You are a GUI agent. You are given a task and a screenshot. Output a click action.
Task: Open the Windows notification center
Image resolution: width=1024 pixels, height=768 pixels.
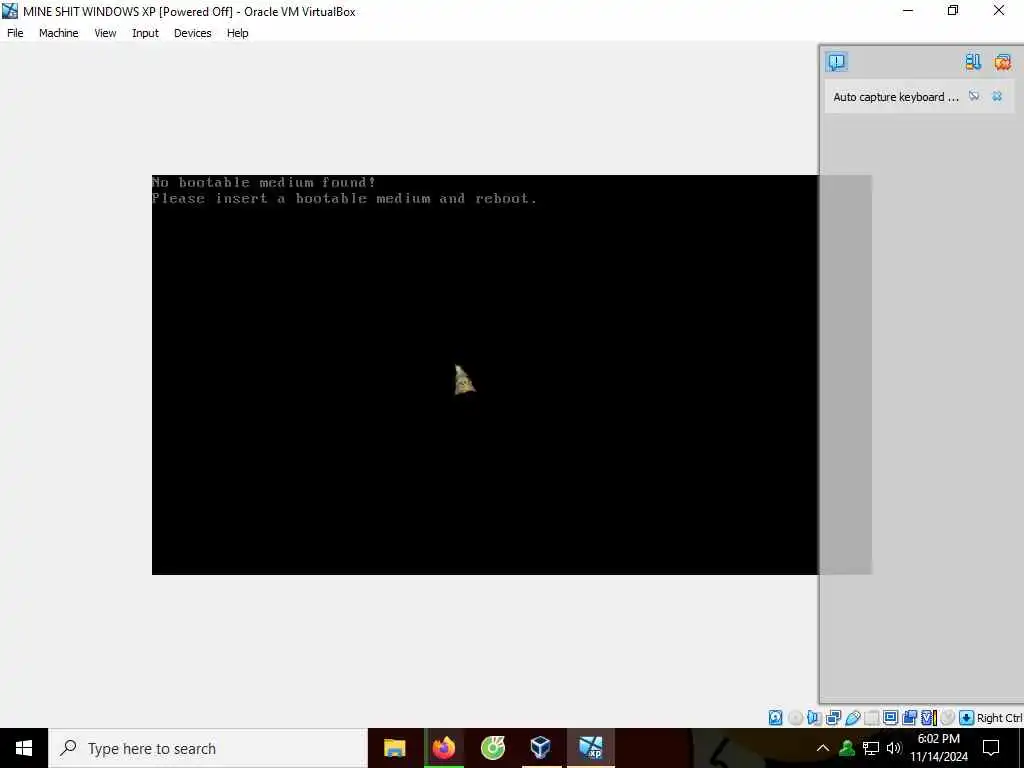pos(991,748)
